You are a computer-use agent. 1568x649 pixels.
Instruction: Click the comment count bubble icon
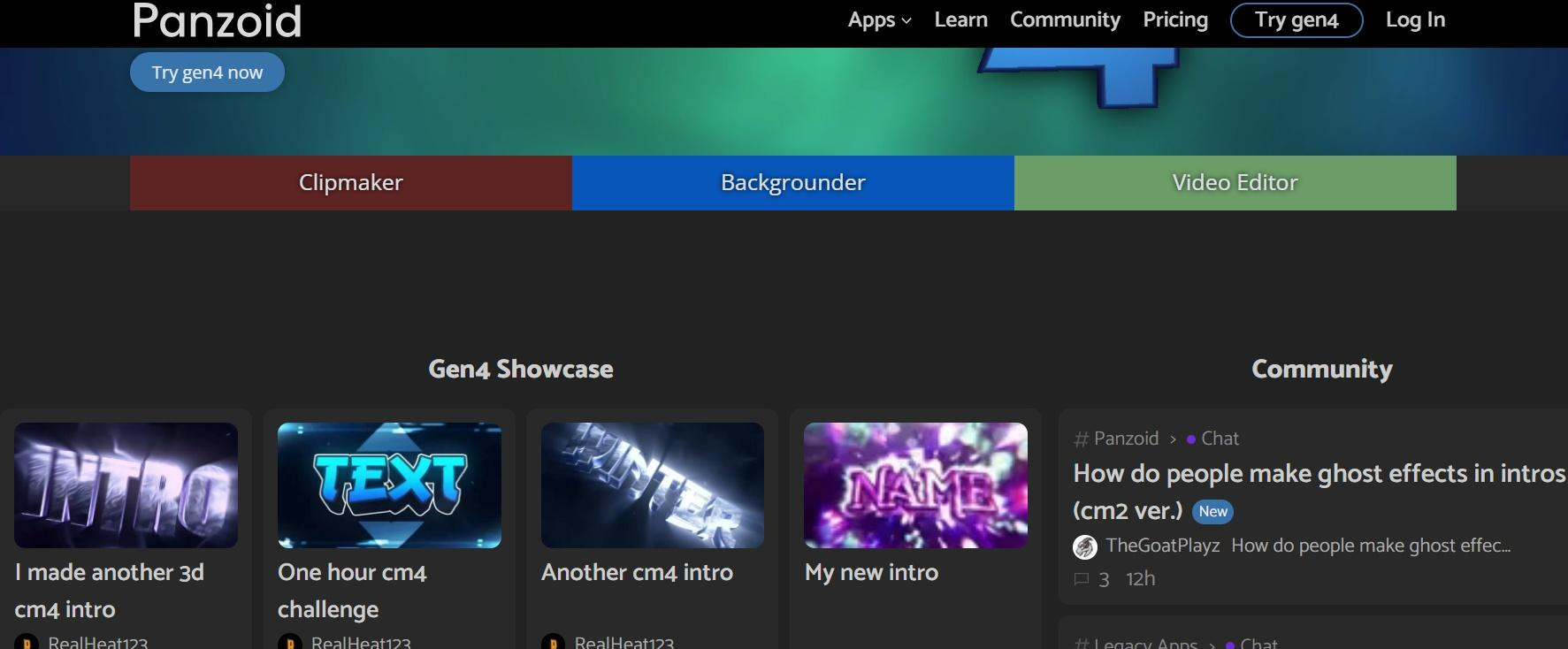[1081, 580]
